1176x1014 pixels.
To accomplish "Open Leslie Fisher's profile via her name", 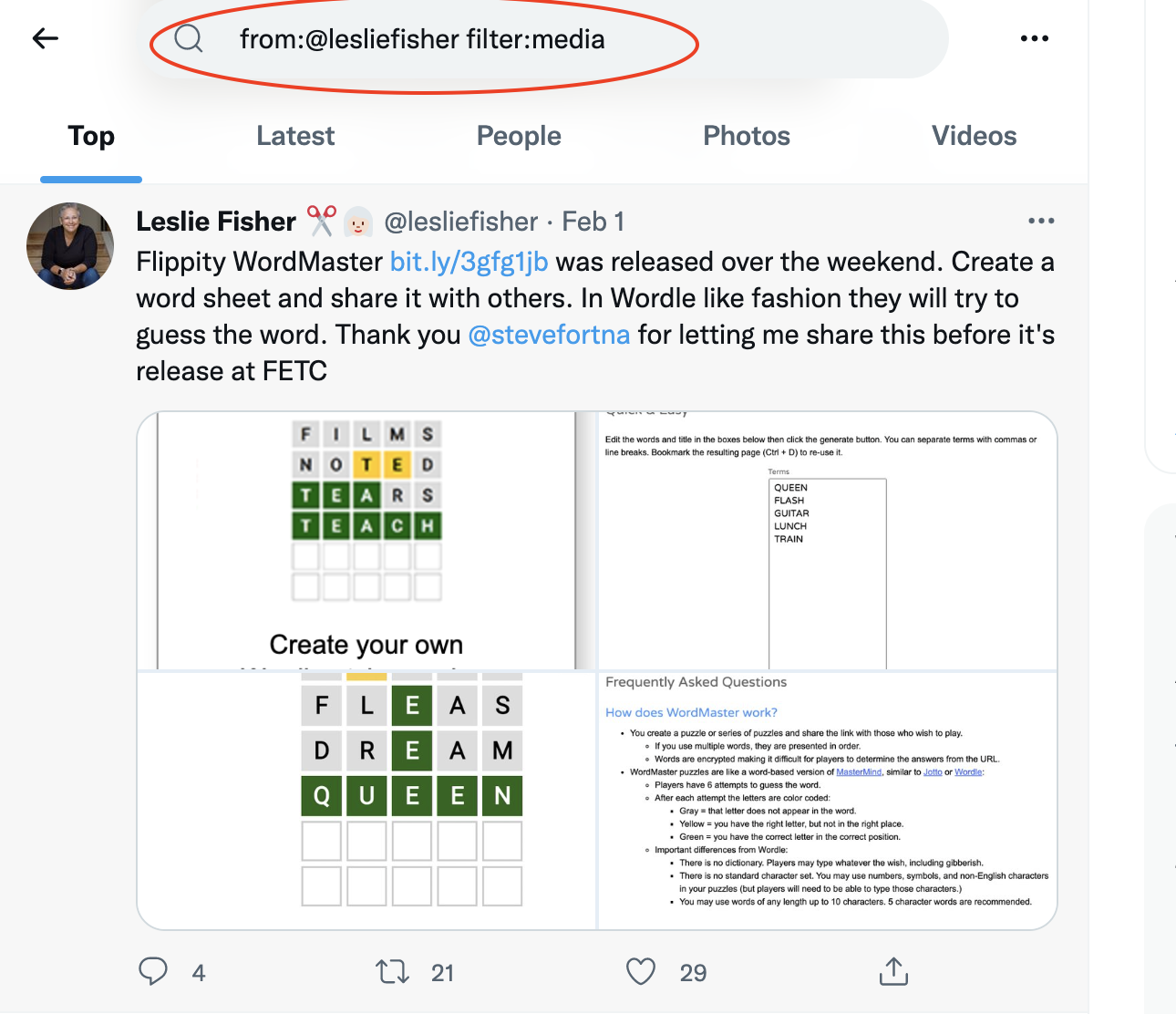I will pos(215,221).
